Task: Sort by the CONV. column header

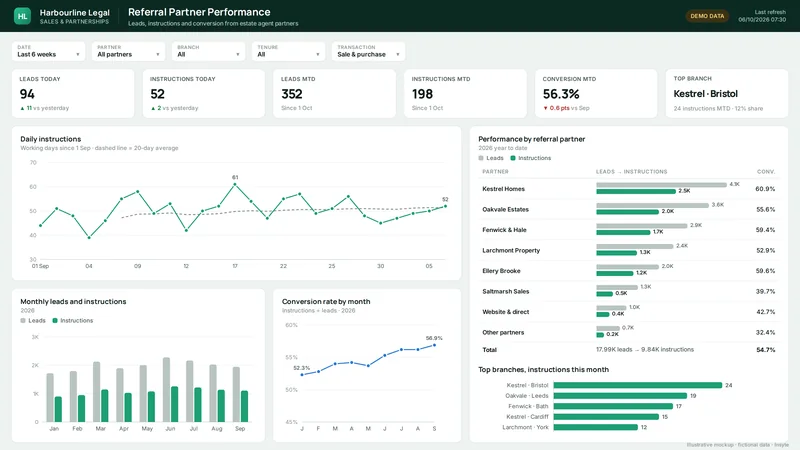Action: (x=766, y=172)
